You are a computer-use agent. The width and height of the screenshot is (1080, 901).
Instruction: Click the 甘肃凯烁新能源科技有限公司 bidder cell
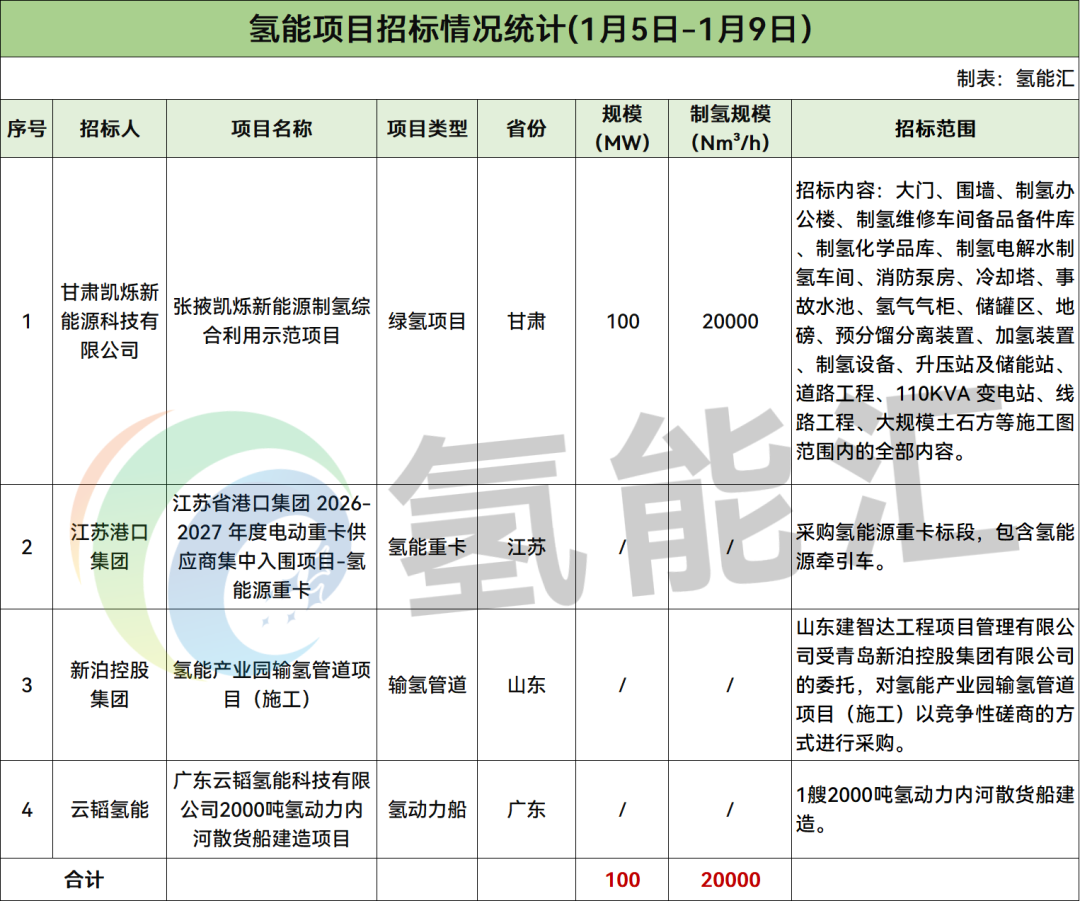pos(110,322)
